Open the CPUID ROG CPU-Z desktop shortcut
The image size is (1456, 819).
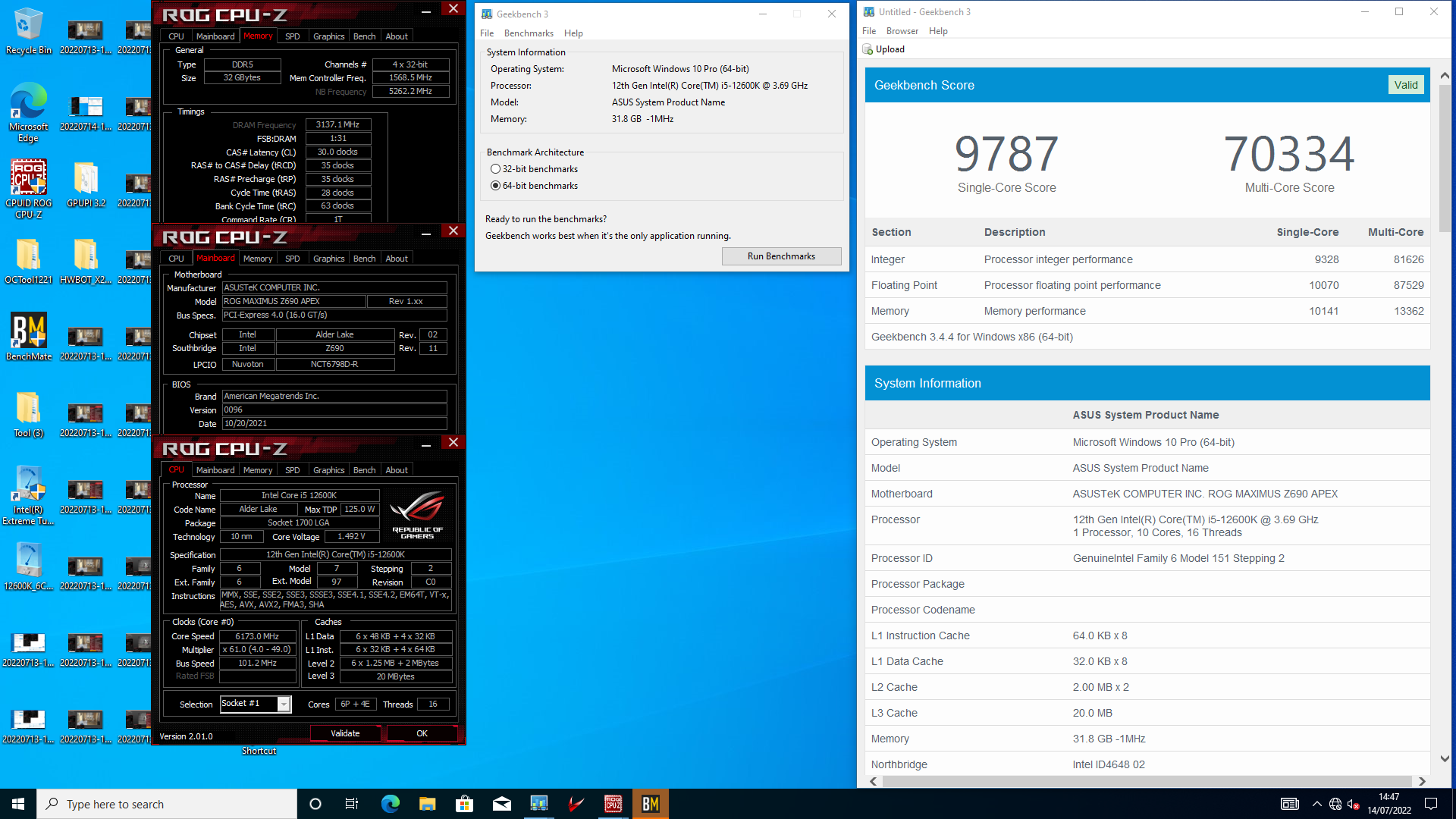click(28, 189)
